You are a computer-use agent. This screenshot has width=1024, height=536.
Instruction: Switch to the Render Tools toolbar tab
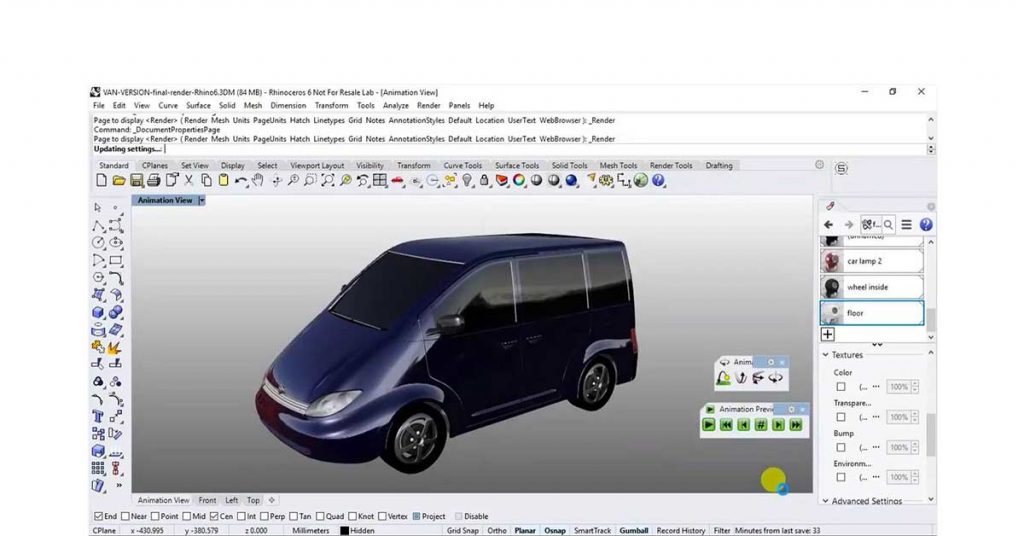[671, 166]
